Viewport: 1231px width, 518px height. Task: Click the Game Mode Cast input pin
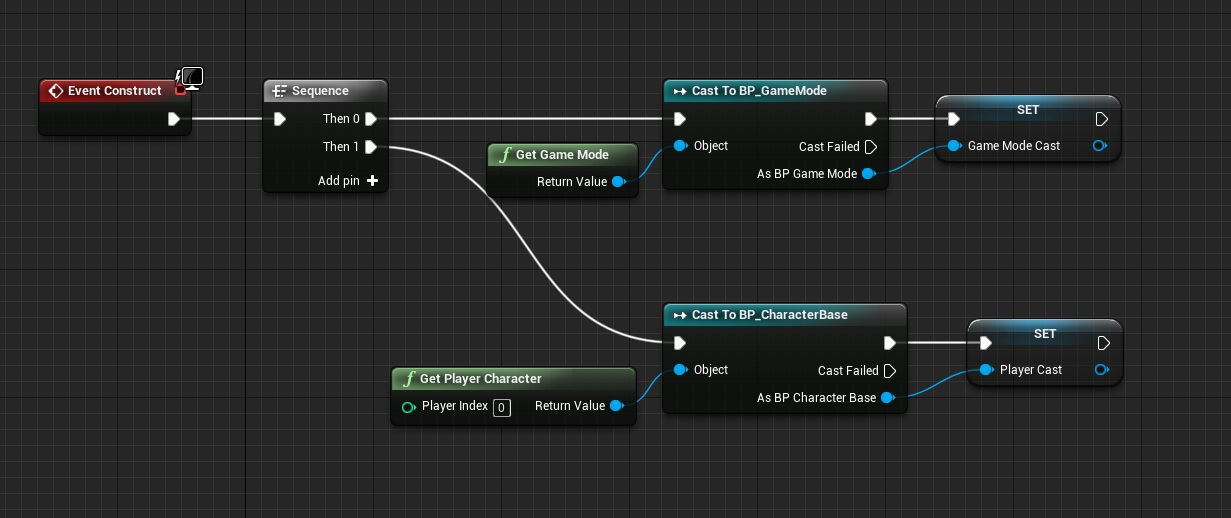pyautogui.click(x=954, y=146)
